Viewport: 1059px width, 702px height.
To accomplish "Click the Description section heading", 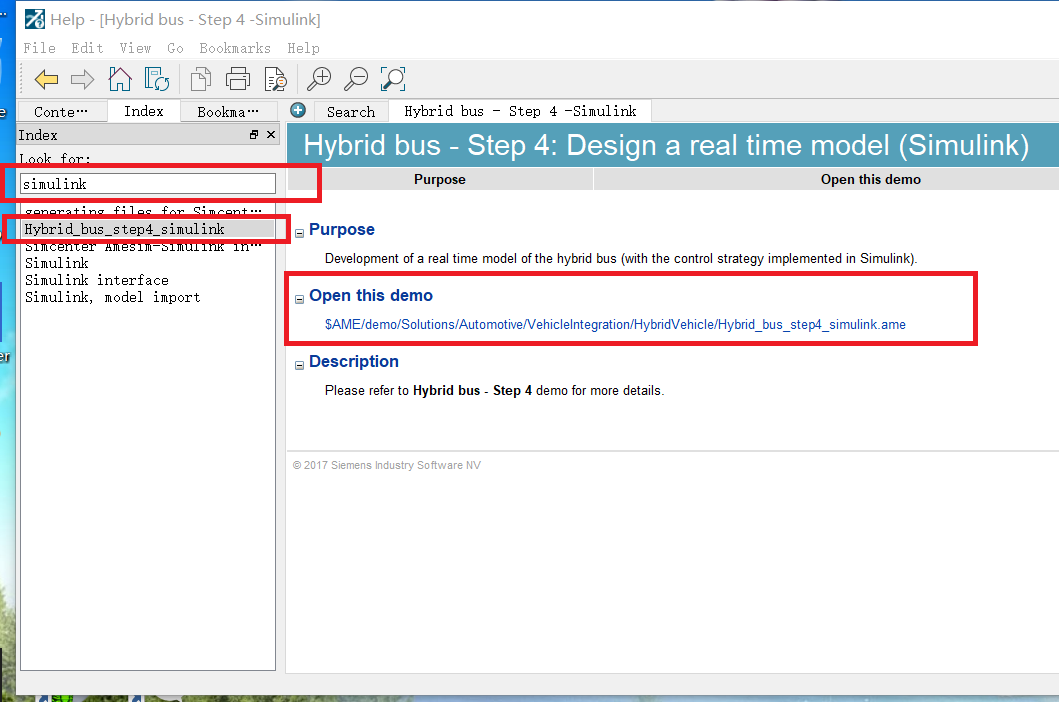I will coord(354,361).
